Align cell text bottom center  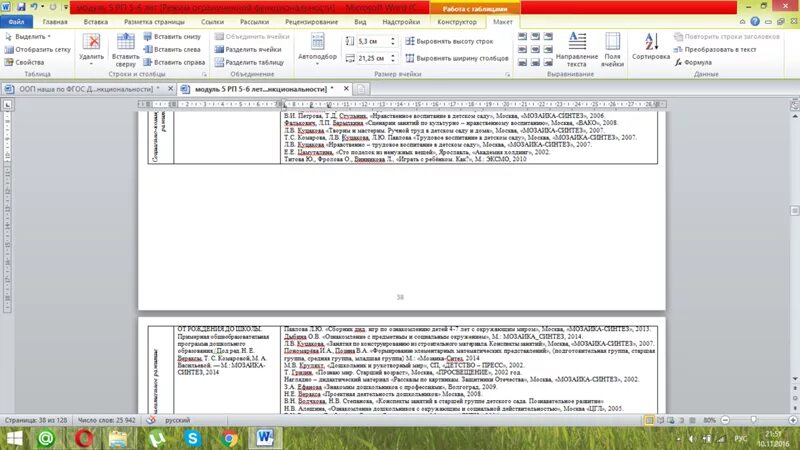535,62
